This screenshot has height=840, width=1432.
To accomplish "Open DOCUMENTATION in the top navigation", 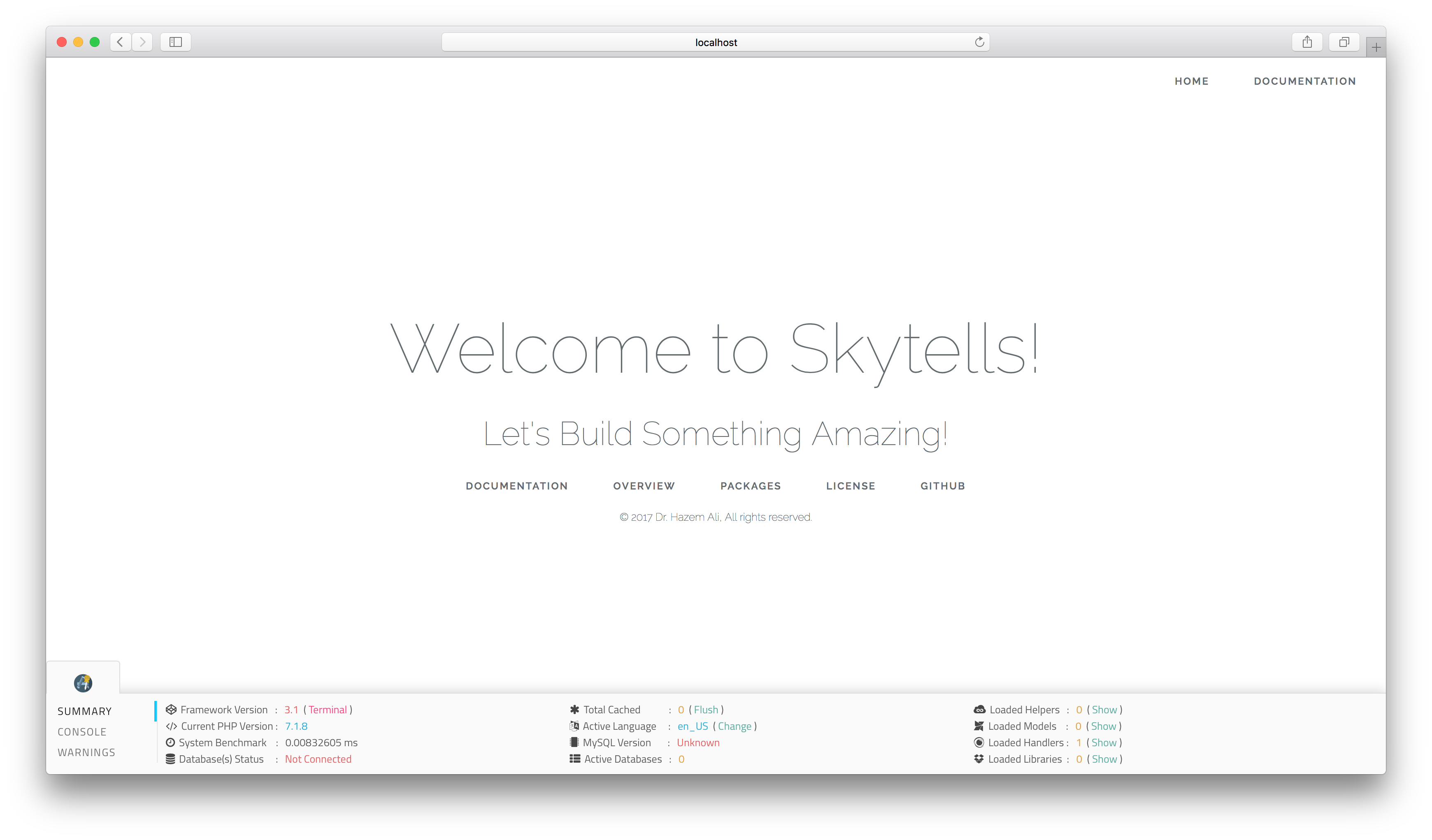I will tap(1305, 81).
